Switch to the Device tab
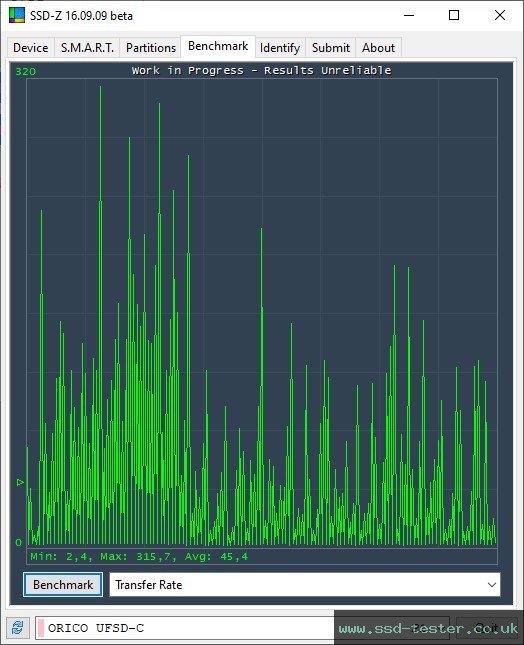Viewport: 524px width, 645px height. point(31,48)
